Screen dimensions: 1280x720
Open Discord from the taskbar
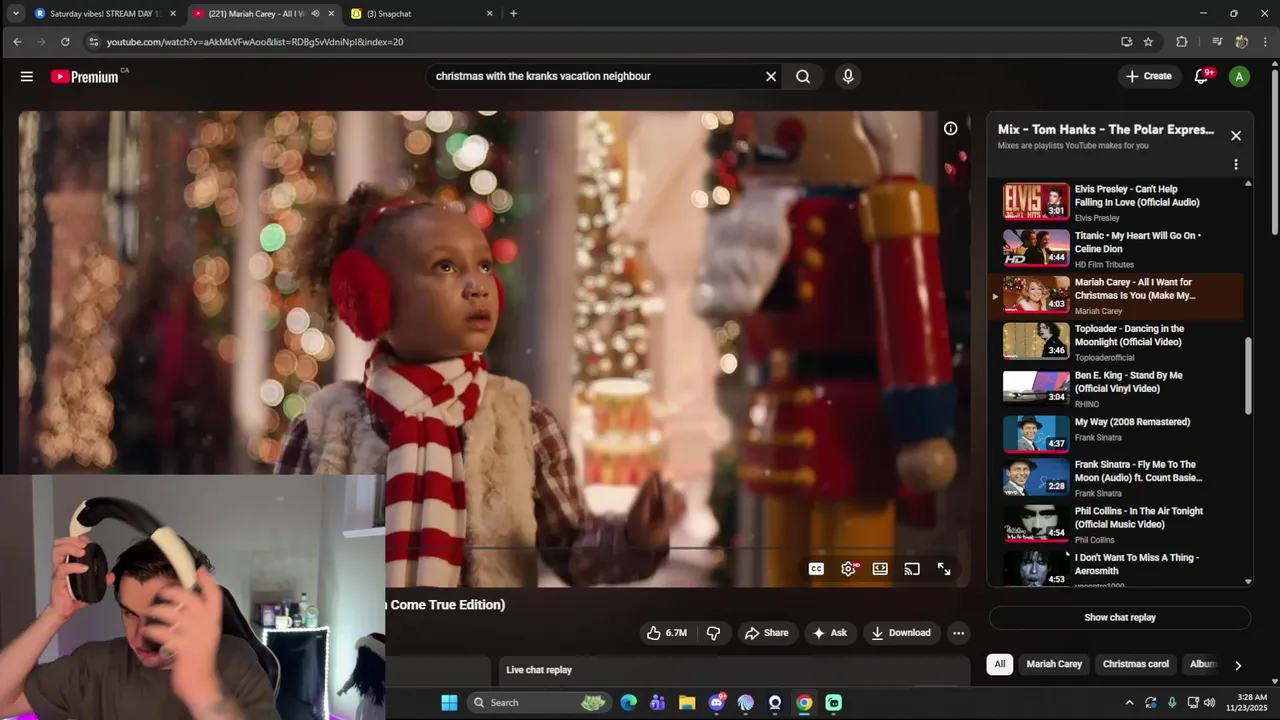click(716, 703)
